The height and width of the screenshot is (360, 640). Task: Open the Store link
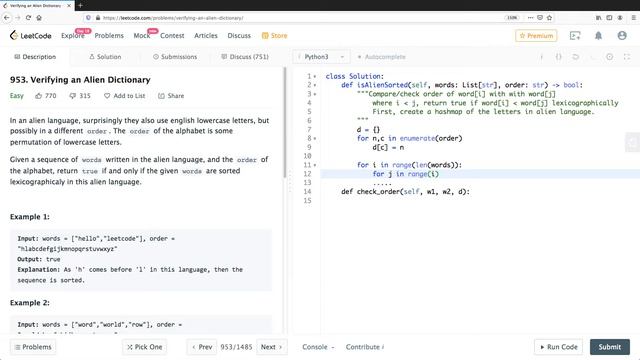[x=274, y=36]
